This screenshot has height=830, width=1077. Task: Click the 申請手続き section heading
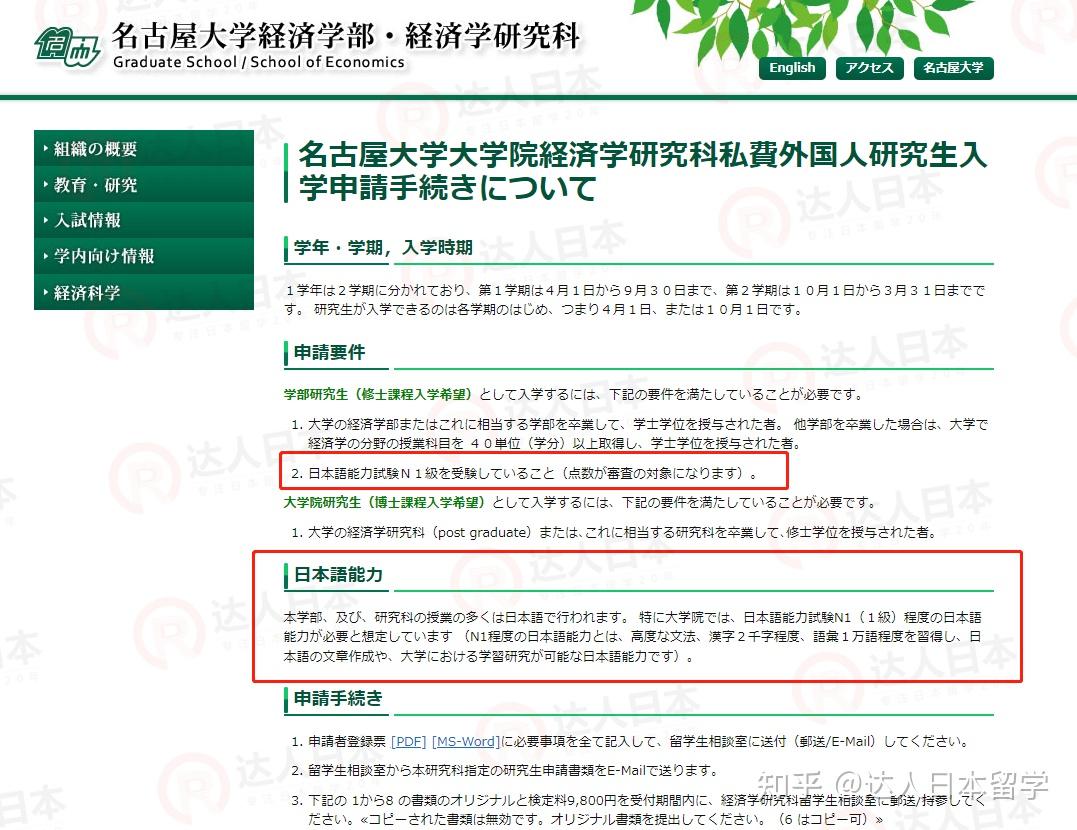point(339,698)
